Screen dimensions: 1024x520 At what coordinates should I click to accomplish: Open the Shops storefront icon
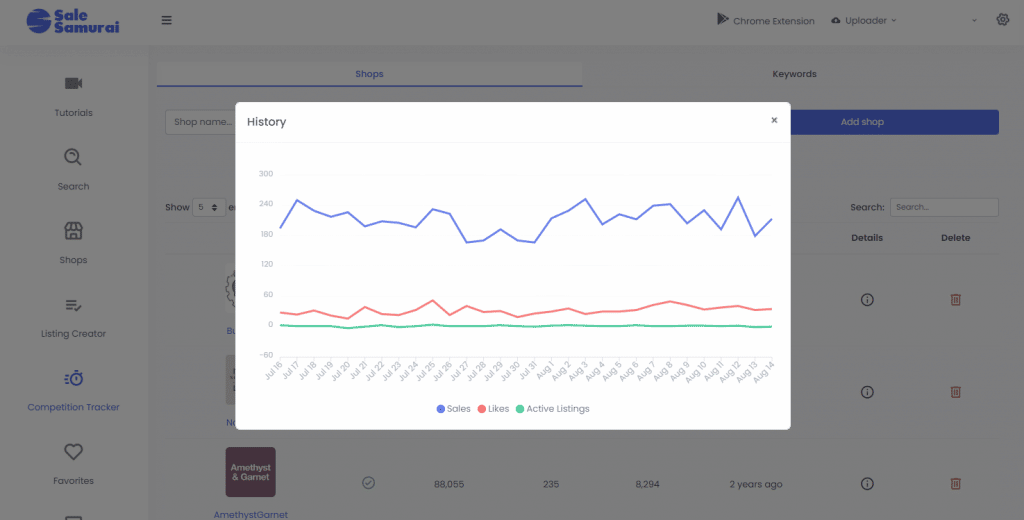point(73,231)
